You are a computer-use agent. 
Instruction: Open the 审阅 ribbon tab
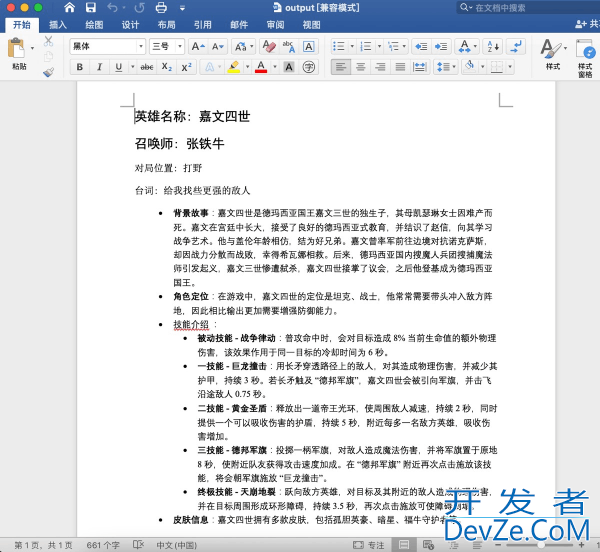[x=275, y=25]
